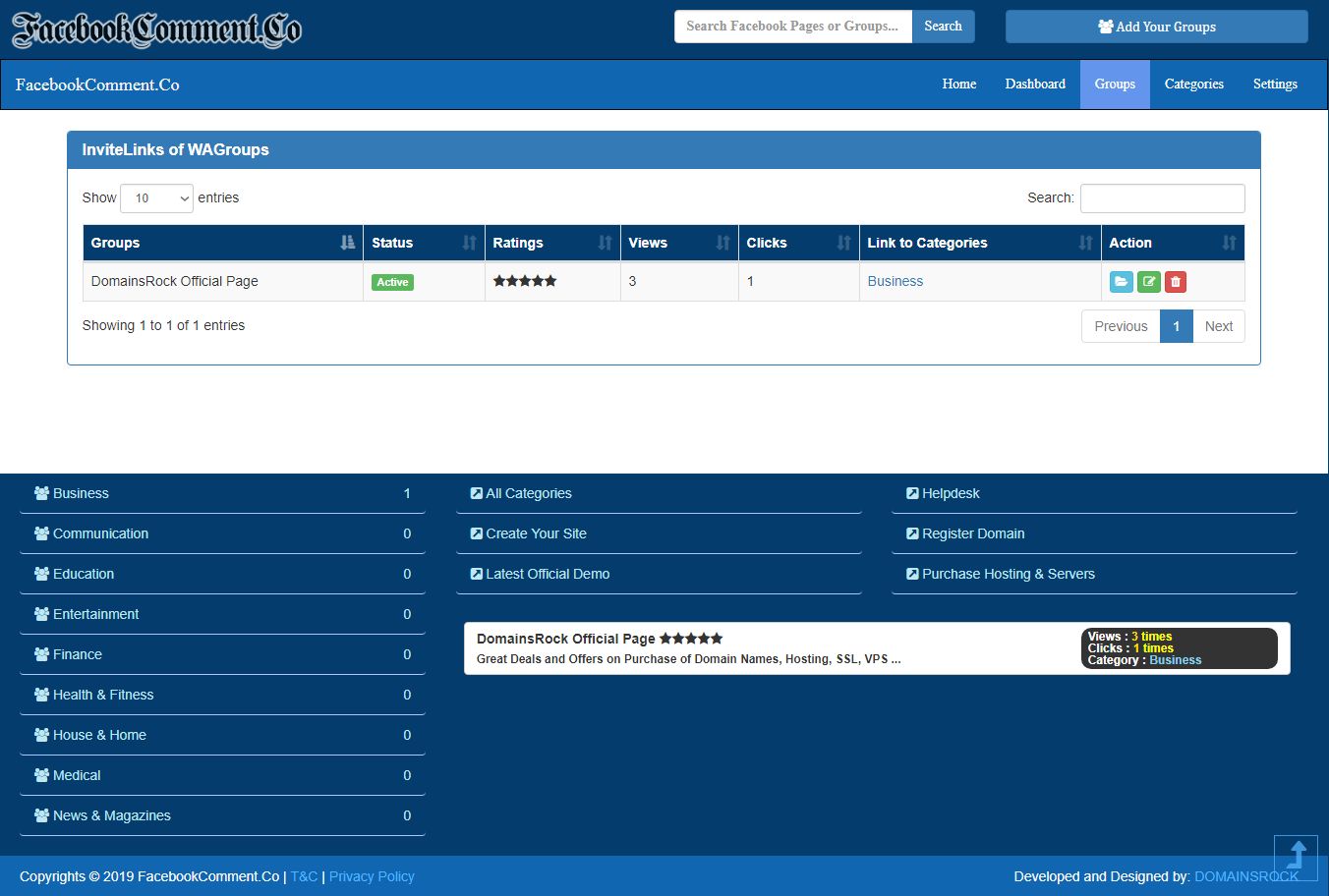Open the Privacy Policy footer link

[372, 876]
